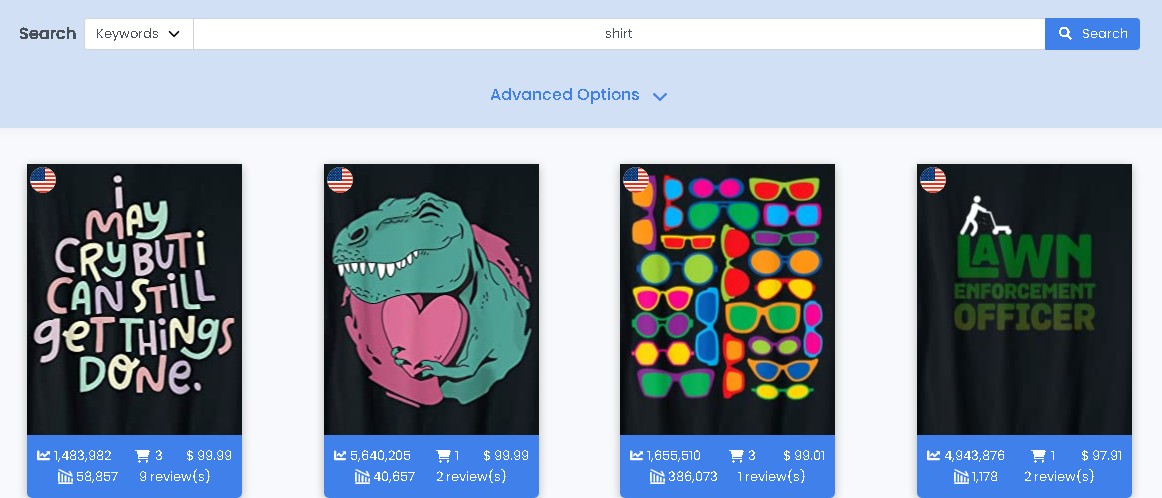
Task: Open the Lawn Enforcement Officer shirt thumbnail
Action: pos(1024,299)
